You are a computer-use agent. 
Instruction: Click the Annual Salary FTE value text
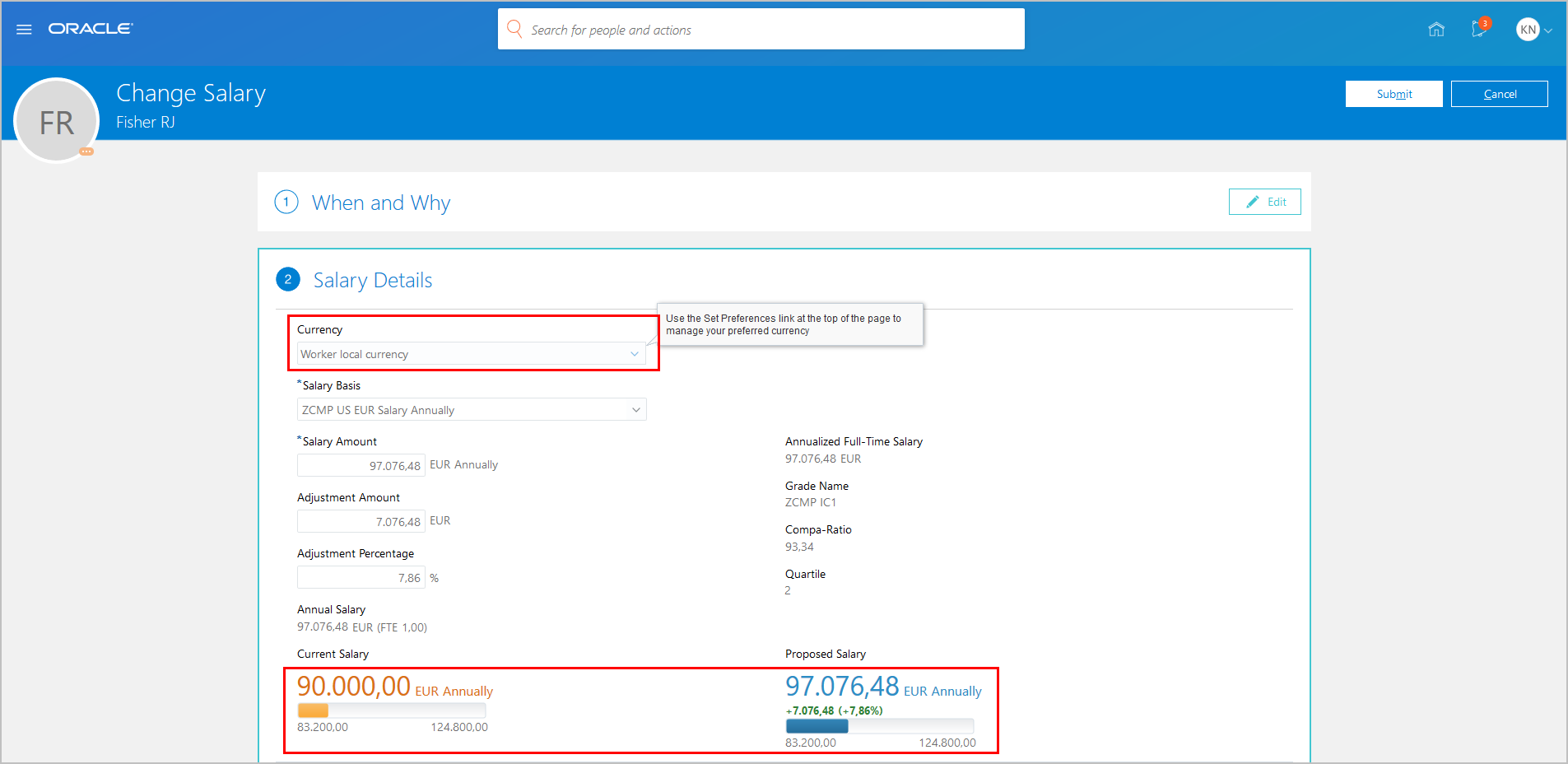pos(362,627)
